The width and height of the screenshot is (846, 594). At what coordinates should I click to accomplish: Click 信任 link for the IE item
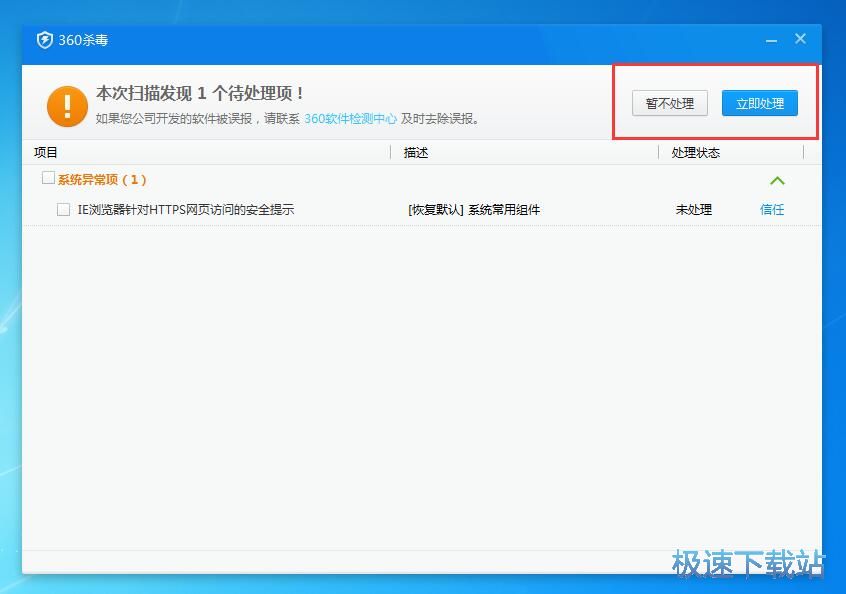pyautogui.click(x=772, y=209)
